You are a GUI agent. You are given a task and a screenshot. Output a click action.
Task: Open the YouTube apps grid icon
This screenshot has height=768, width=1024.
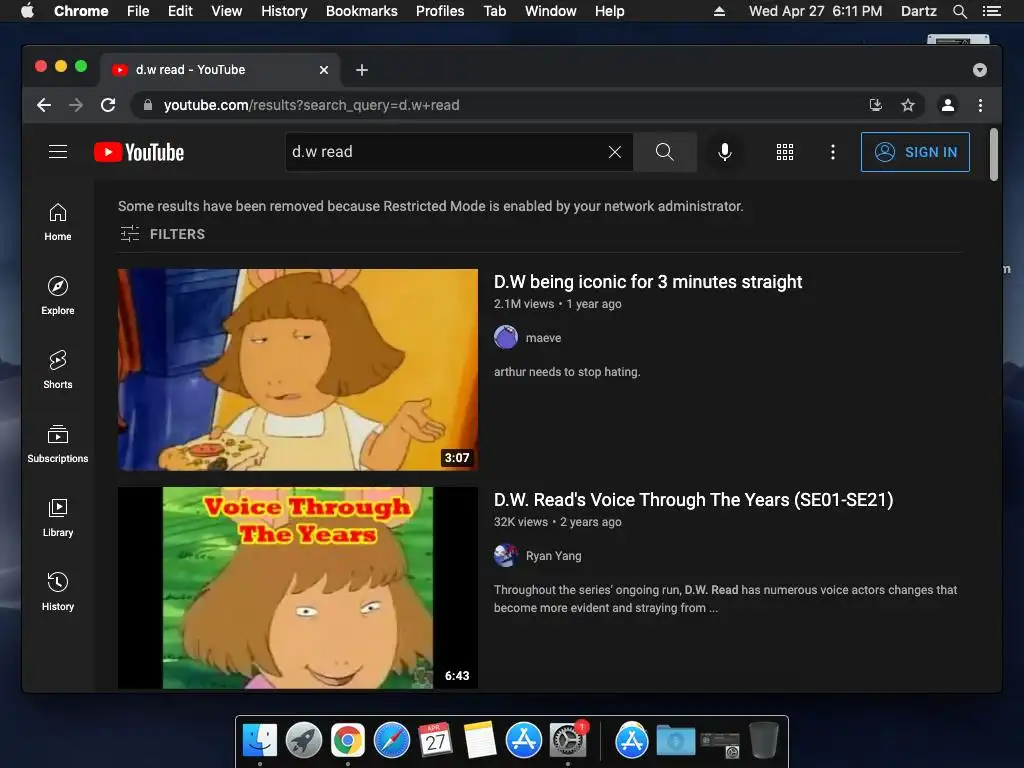point(784,152)
